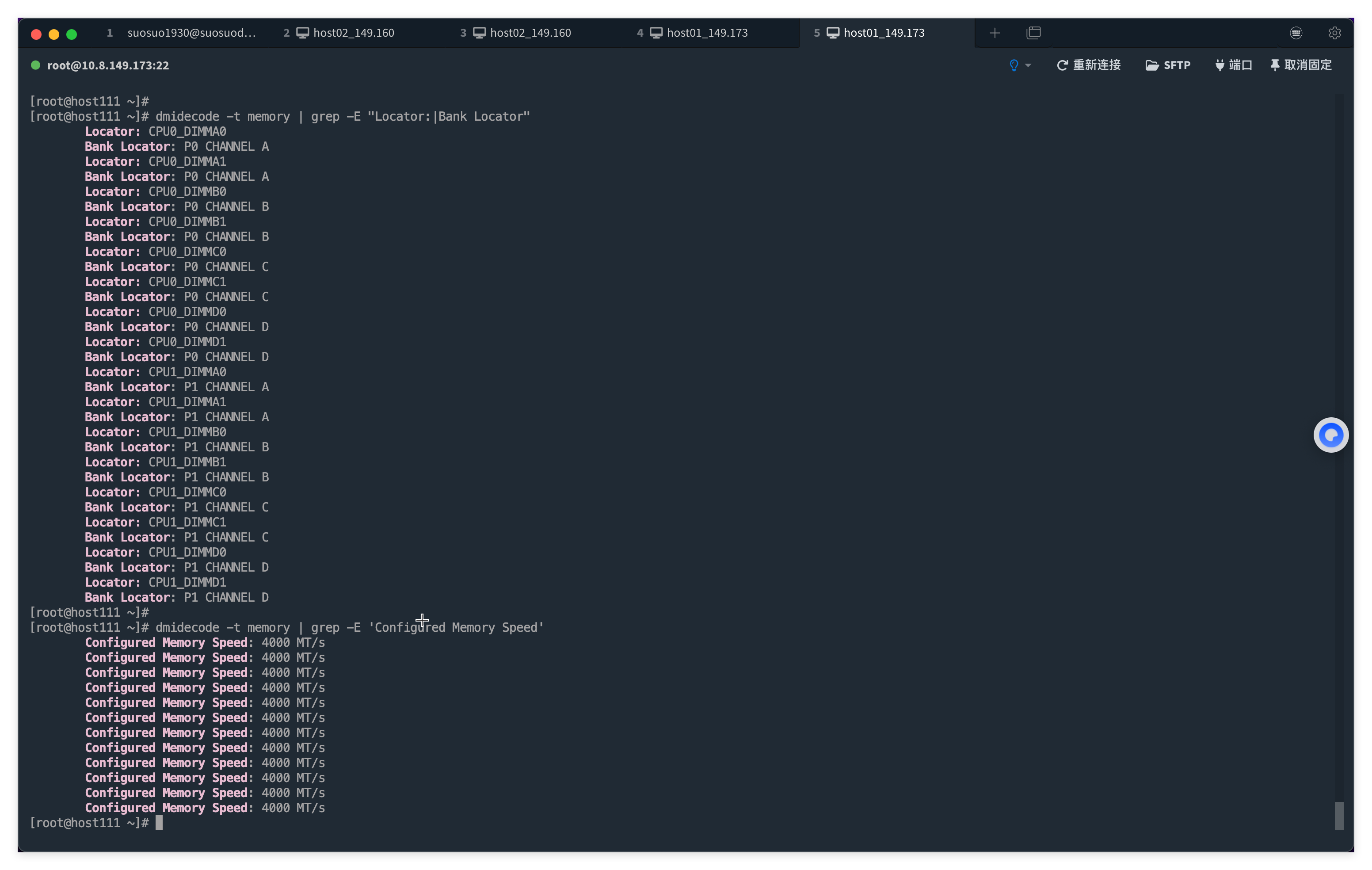Click the terminal vertical scrollbar thumb
1372x870 pixels.
tap(1339, 816)
